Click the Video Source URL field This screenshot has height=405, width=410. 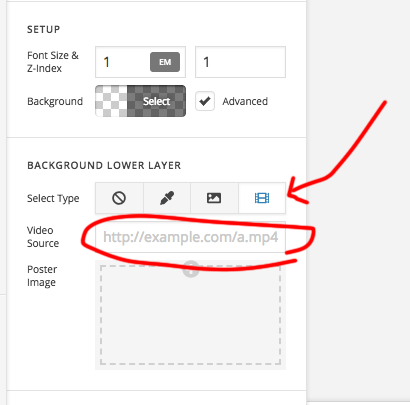coord(190,237)
